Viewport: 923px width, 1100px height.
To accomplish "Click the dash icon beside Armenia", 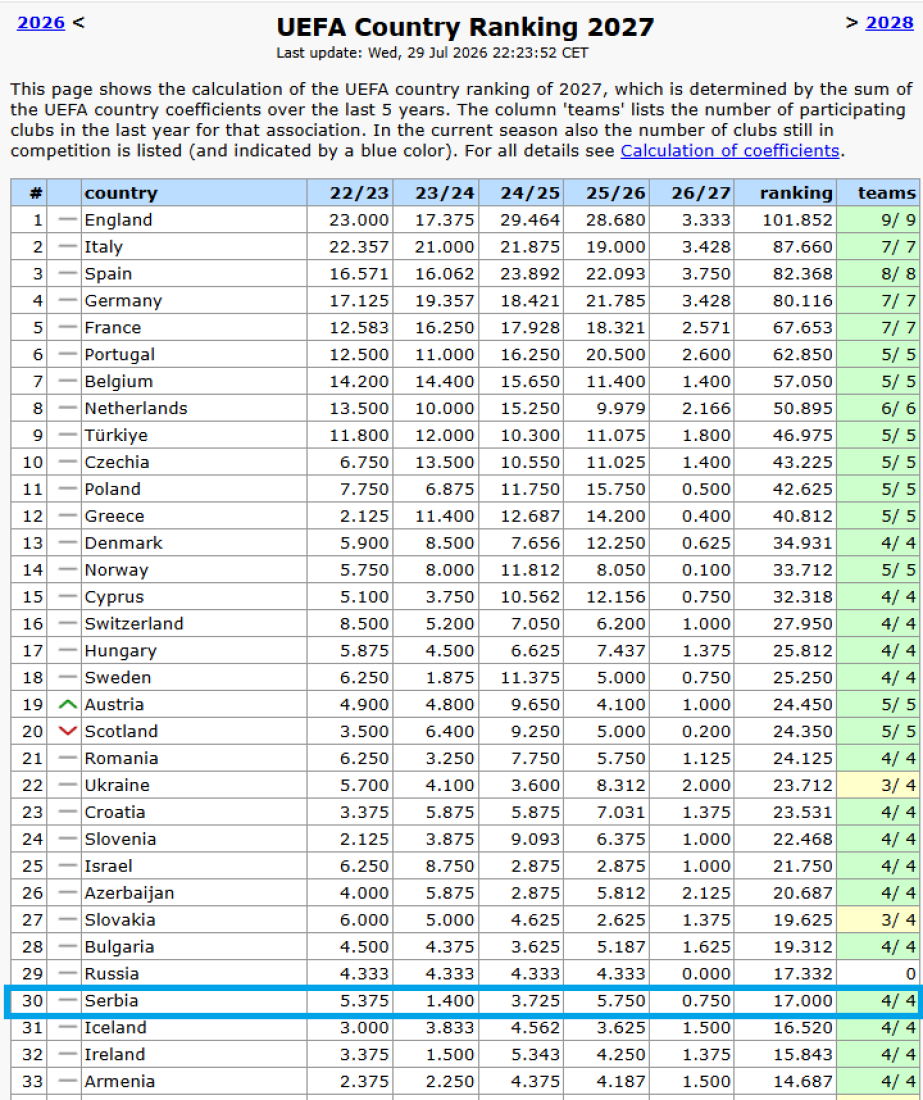I will pos(67,1081).
